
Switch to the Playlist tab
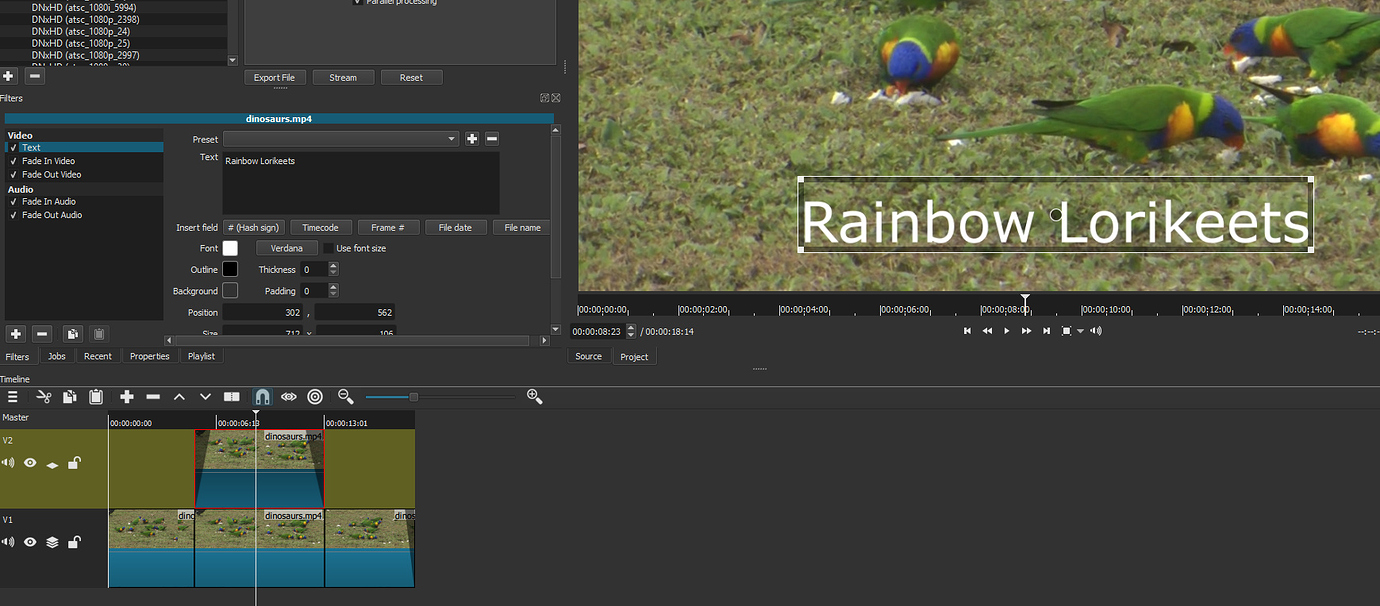[x=201, y=356]
